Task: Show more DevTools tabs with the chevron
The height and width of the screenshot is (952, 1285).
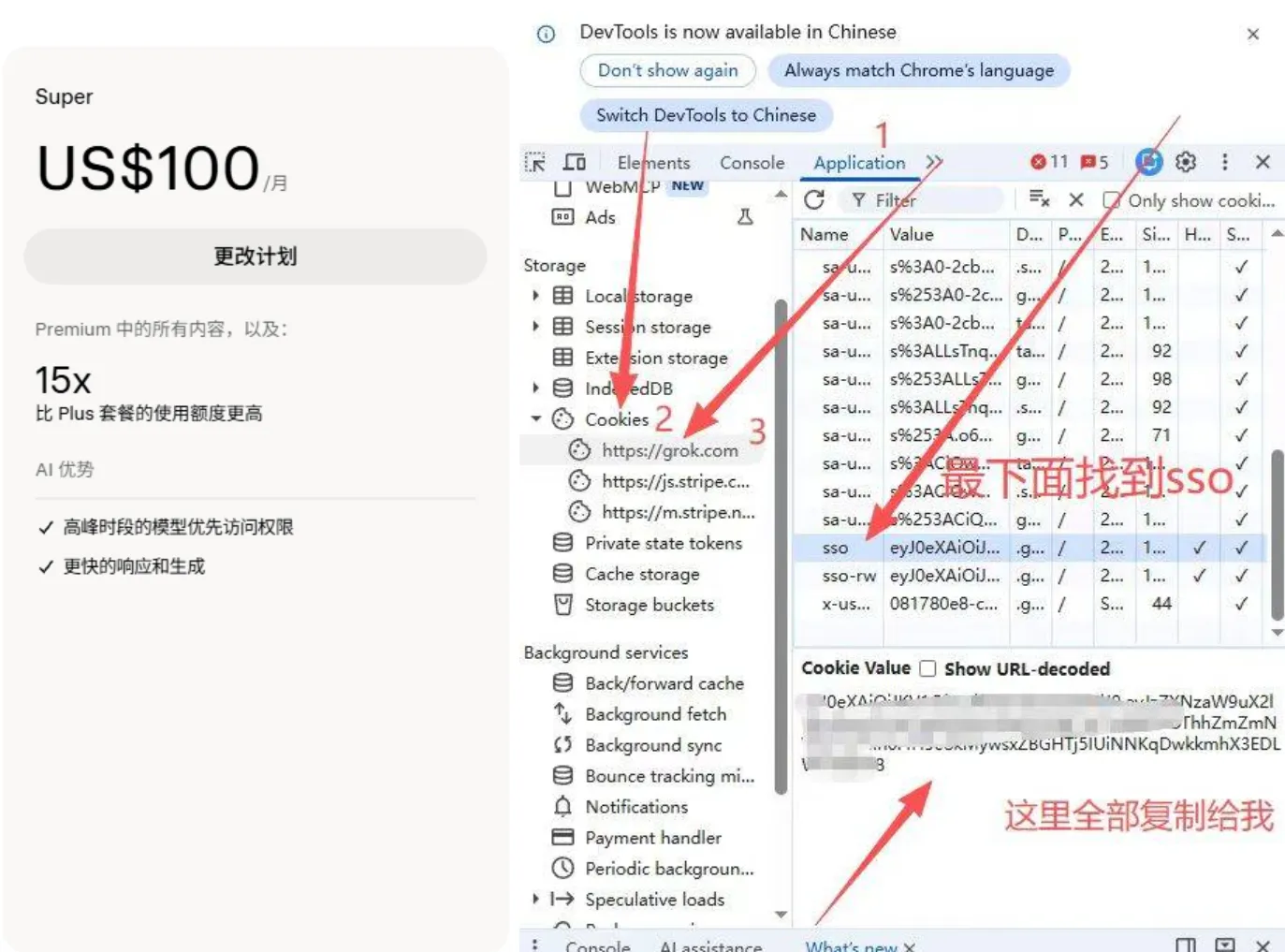Action: [933, 162]
